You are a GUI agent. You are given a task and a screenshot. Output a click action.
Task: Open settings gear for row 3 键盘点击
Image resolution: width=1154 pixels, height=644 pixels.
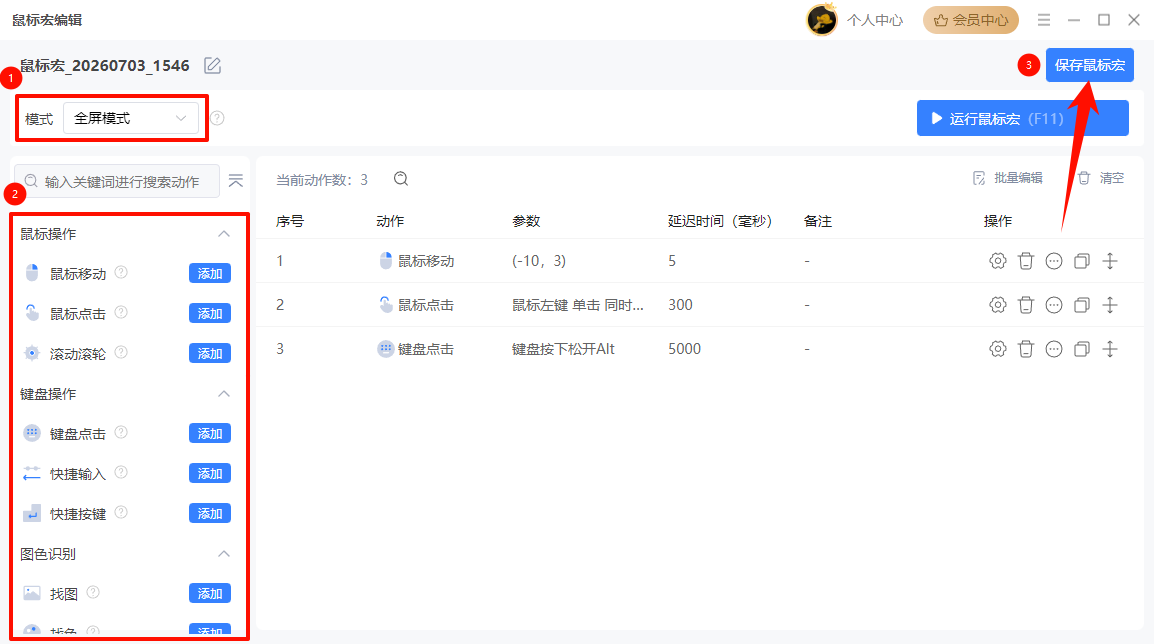pos(997,349)
